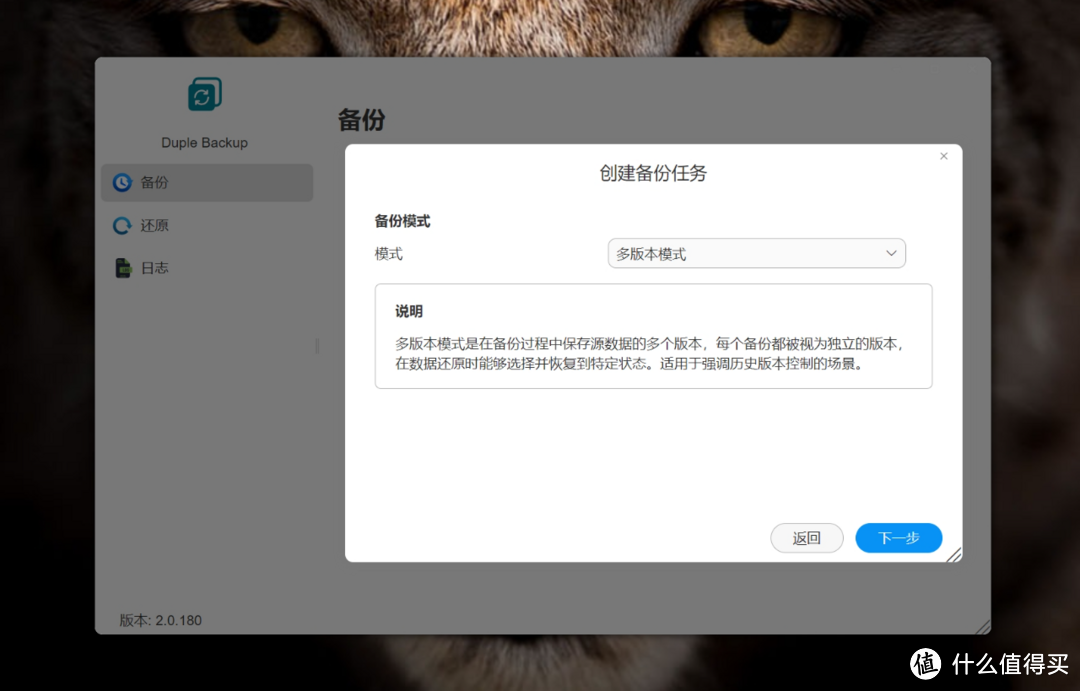The height and width of the screenshot is (691, 1080).
Task: Click the clock icon beside 备份
Action: 122,183
